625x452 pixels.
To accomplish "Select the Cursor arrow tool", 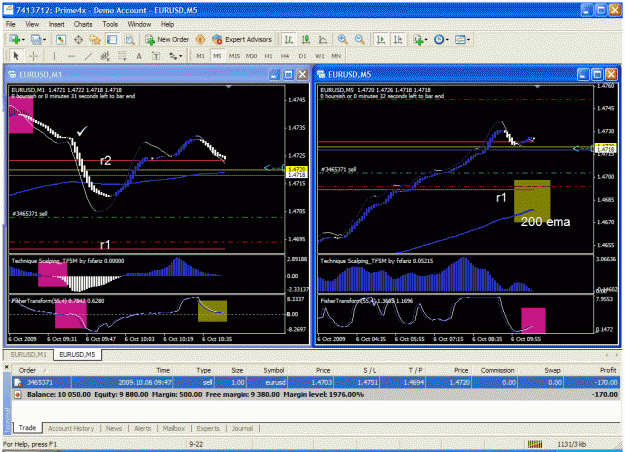I will click(x=16, y=56).
